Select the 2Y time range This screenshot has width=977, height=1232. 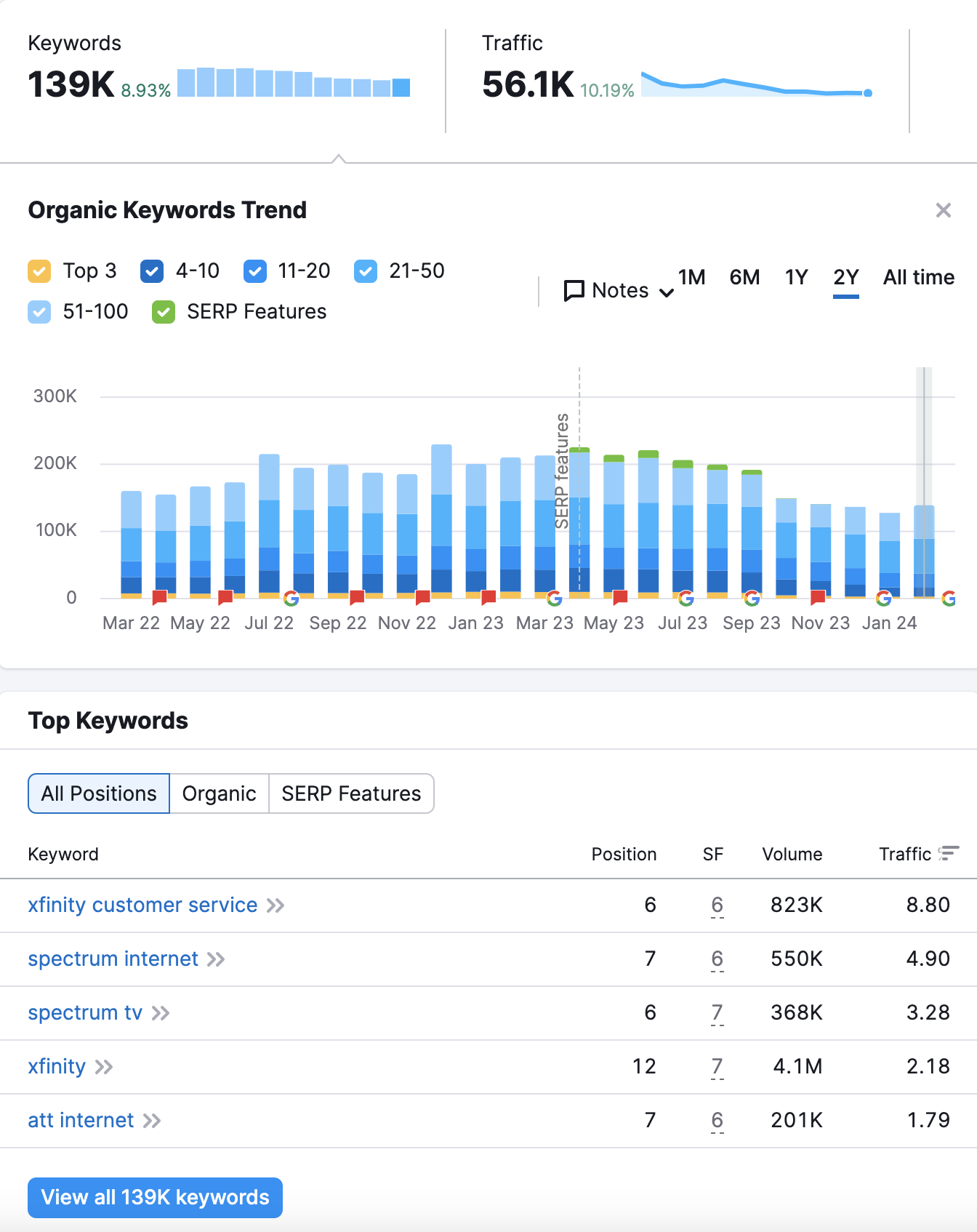click(x=846, y=277)
